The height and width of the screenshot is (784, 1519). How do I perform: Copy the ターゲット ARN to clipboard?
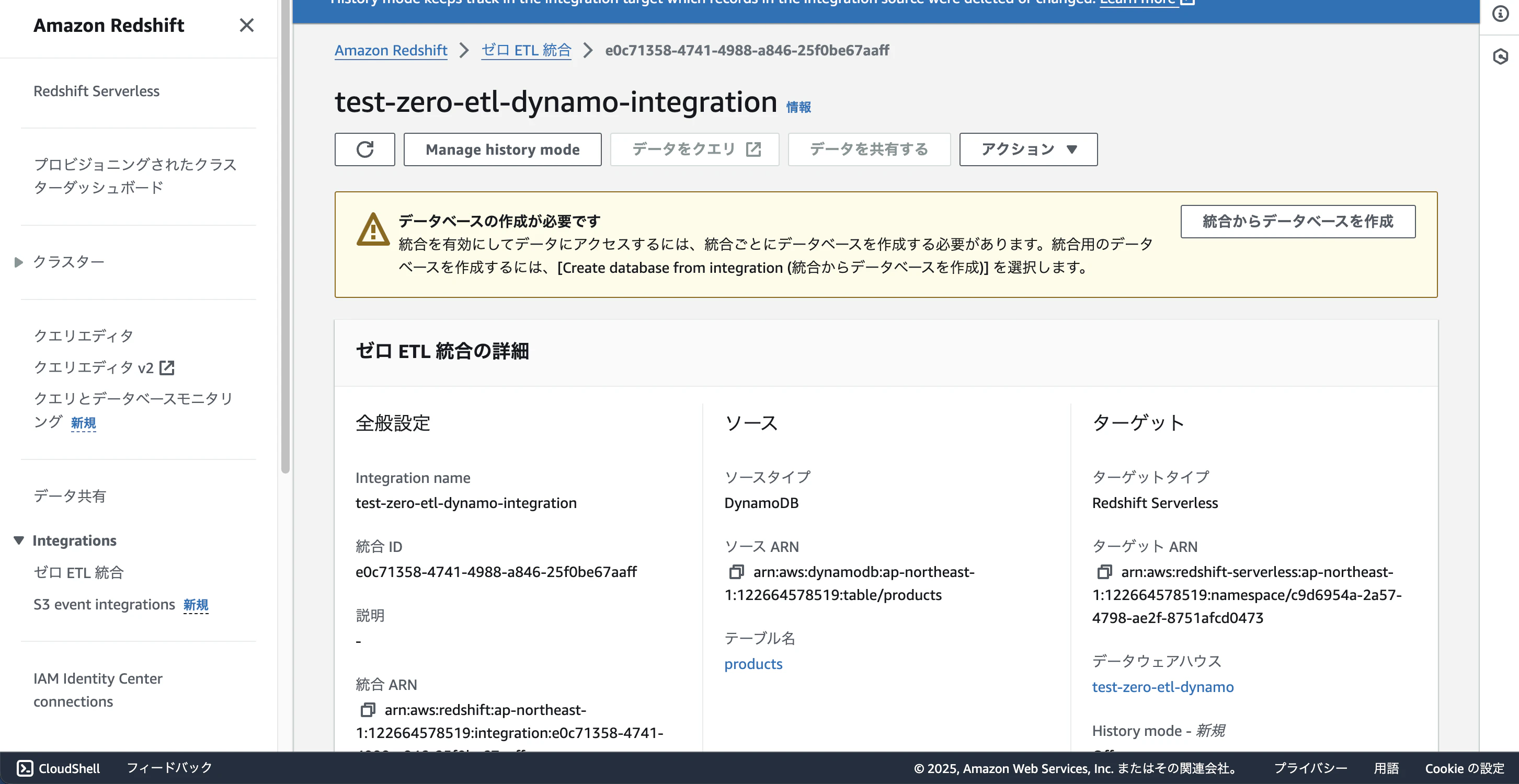[1103, 572]
